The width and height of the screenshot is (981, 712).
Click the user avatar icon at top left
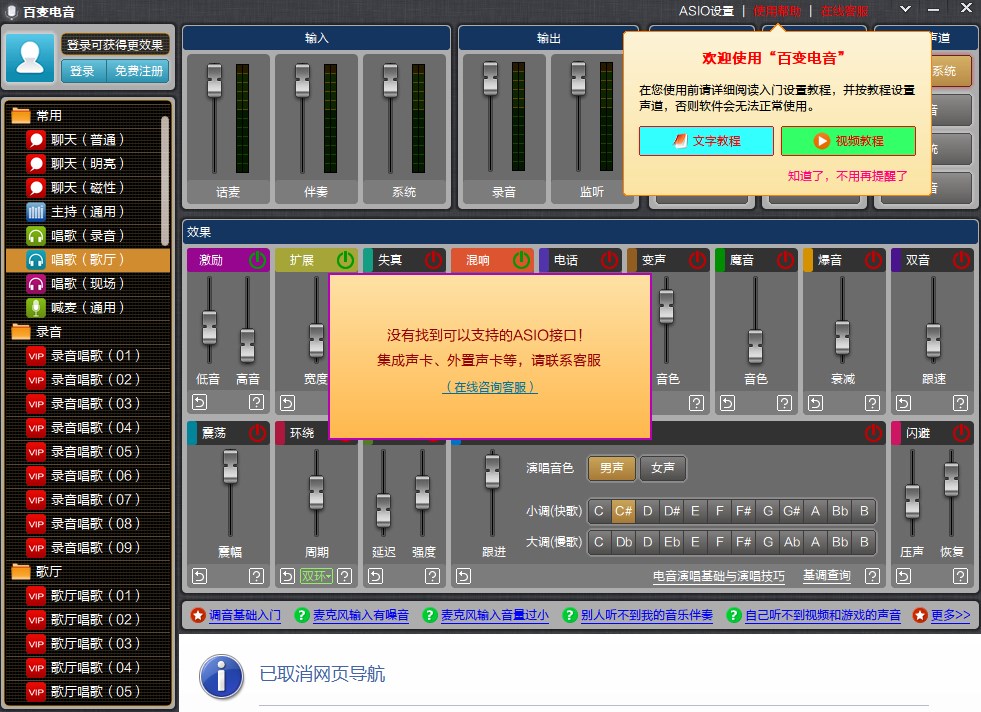click(30, 57)
